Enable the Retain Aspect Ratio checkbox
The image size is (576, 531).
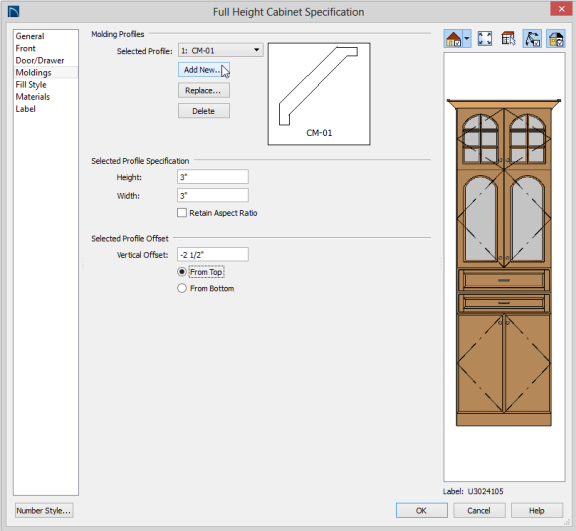182,213
